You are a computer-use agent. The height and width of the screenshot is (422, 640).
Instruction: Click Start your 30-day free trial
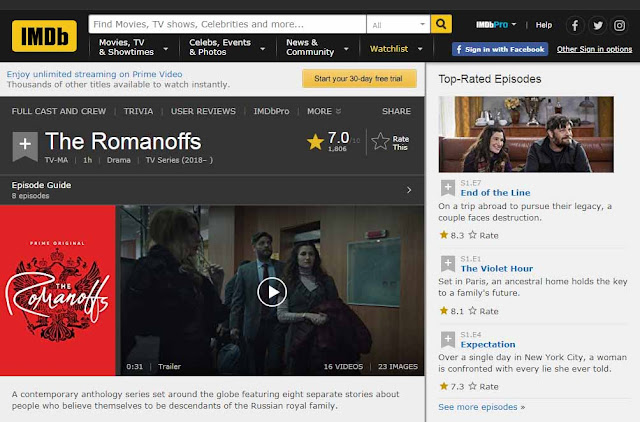(x=359, y=78)
